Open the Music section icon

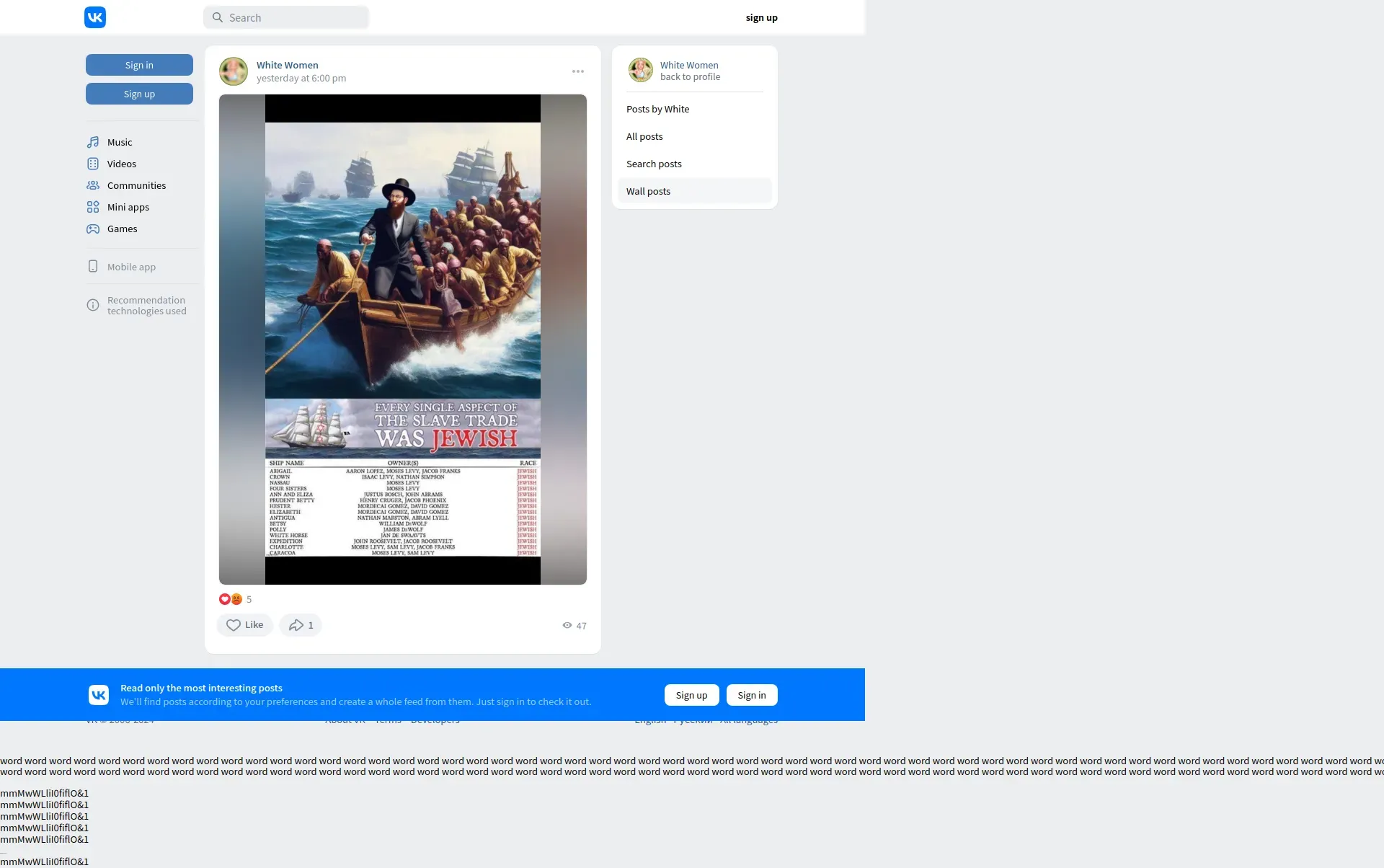coord(93,142)
